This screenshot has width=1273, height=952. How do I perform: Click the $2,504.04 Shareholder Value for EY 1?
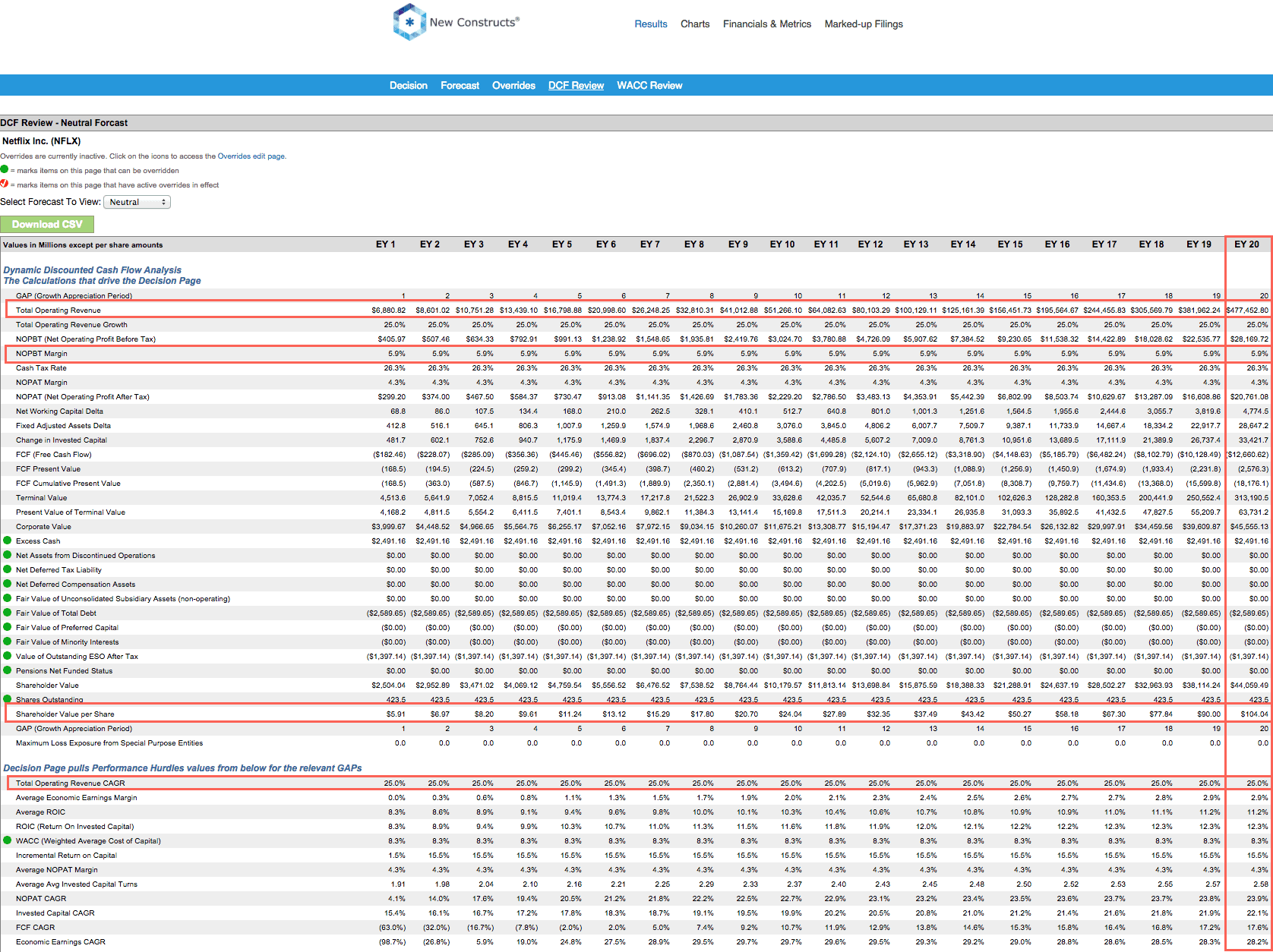tap(388, 685)
